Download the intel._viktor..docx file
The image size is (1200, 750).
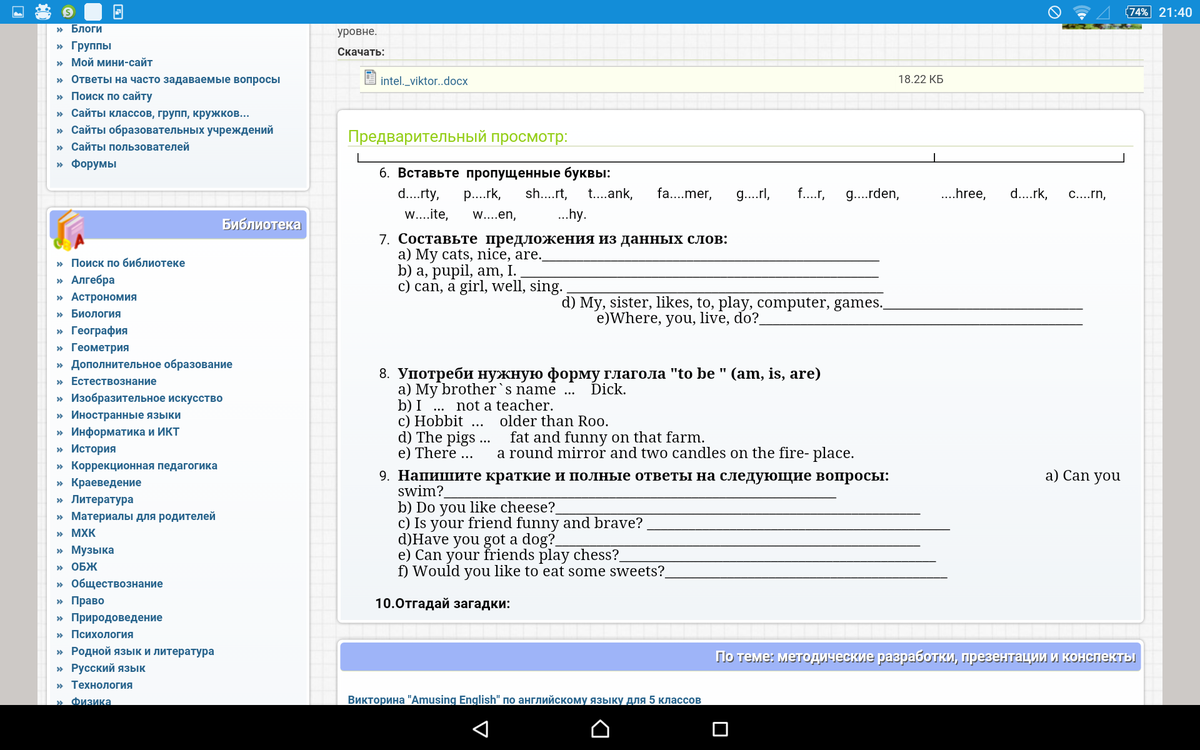pyautogui.click(x=424, y=80)
